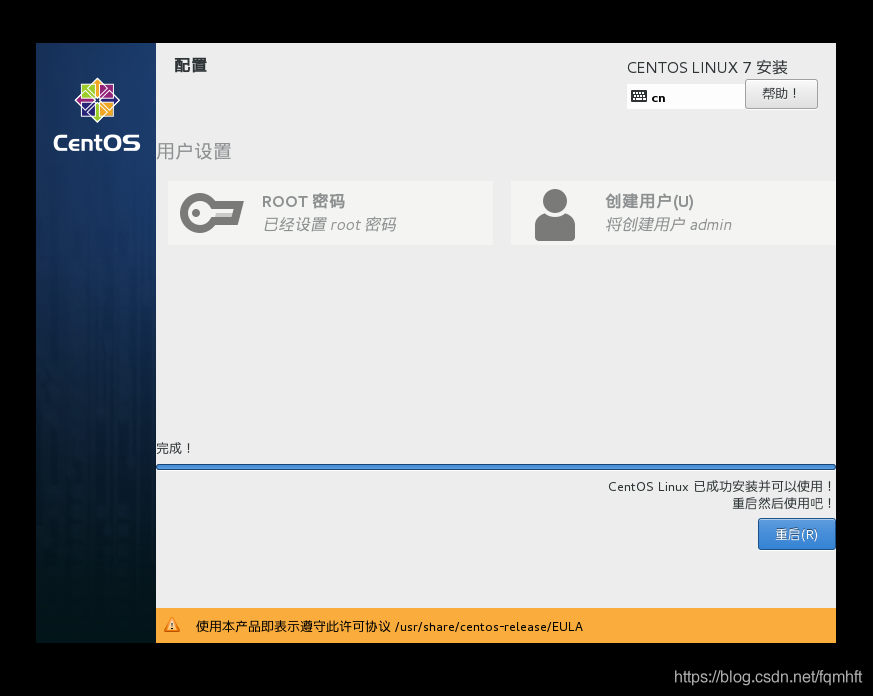Click the 重启(R) reboot button
Image resolution: width=873 pixels, height=696 pixels.
796,534
